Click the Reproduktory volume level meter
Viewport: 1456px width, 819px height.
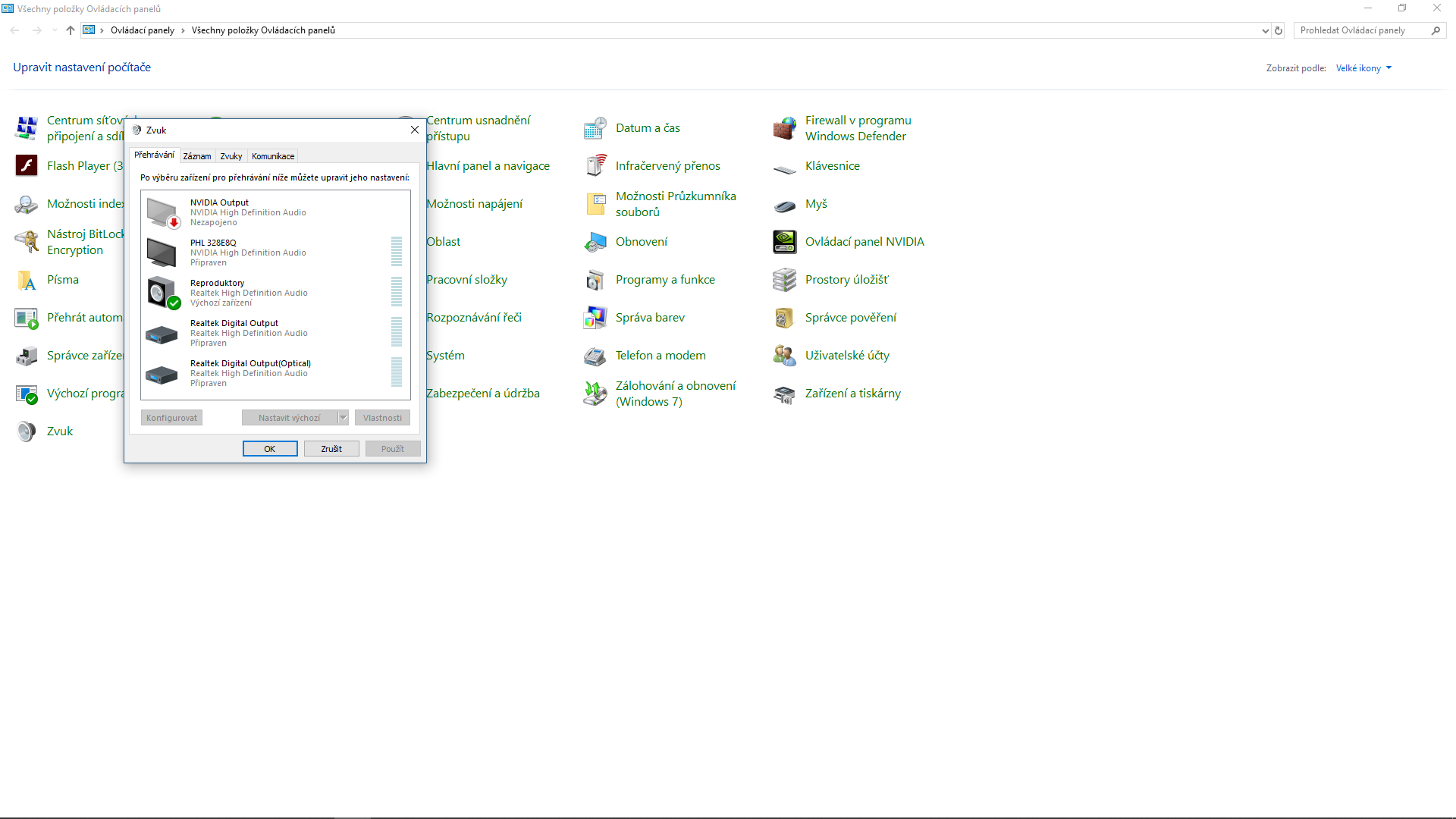(x=397, y=291)
